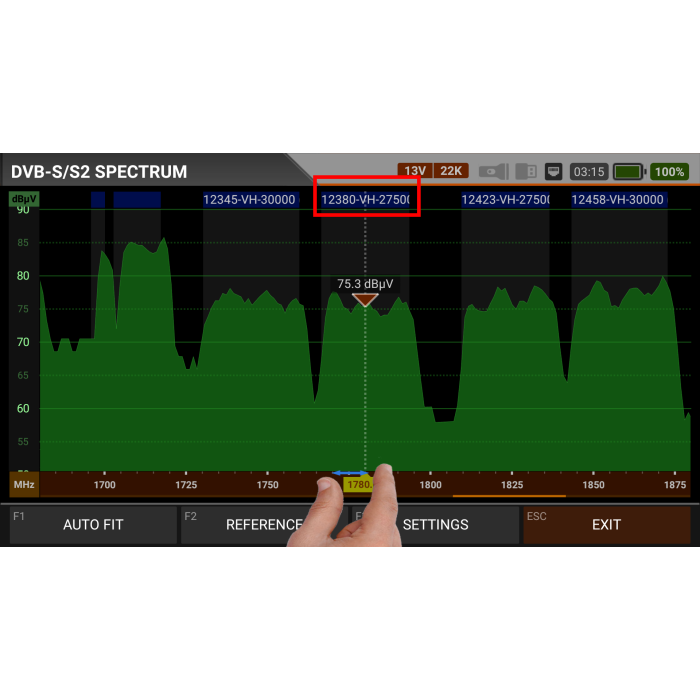Viewport: 700px width, 700px height.
Task: Select transponder 12380-VH-27500
Action: click(366, 199)
